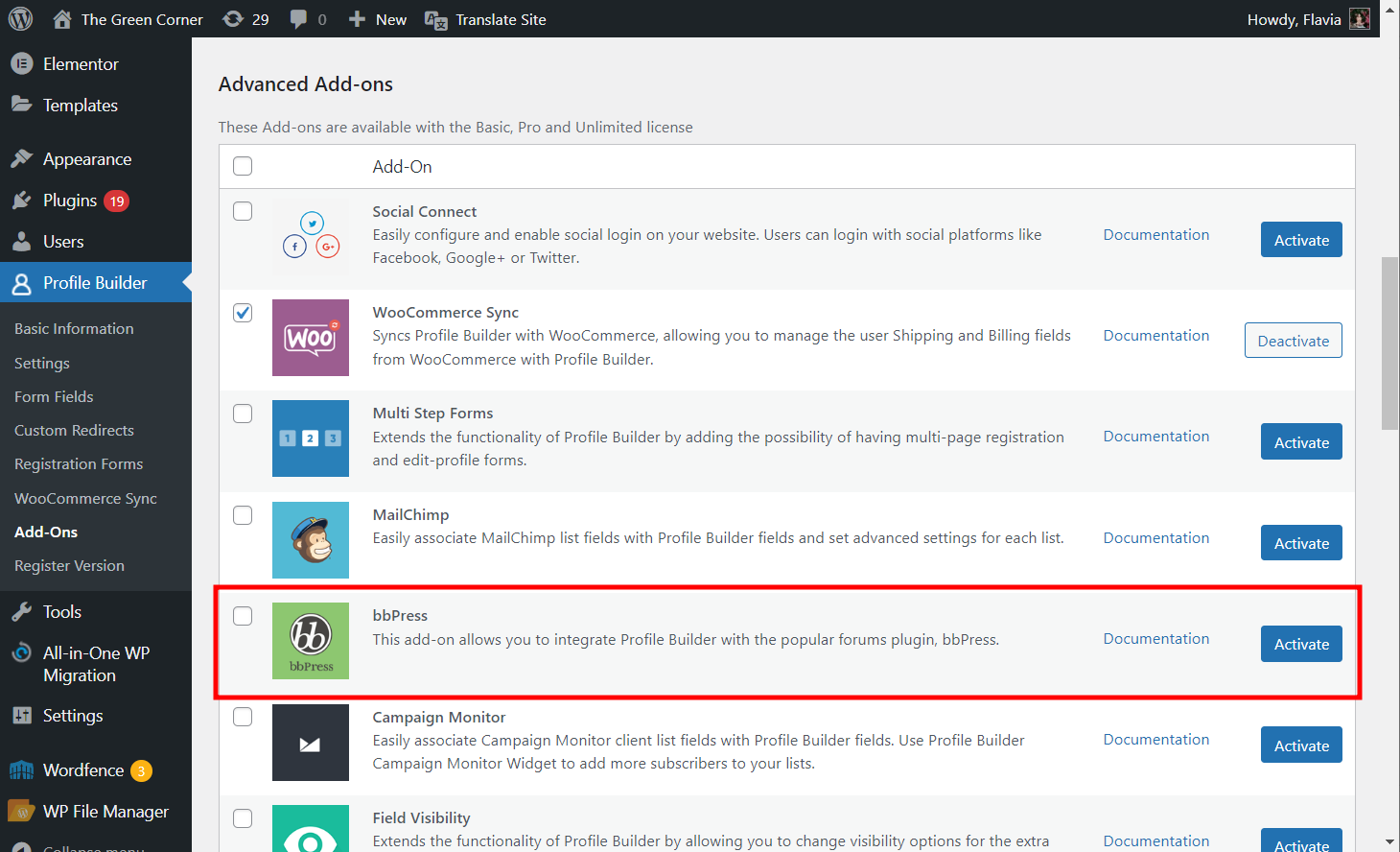The height and width of the screenshot is (852, 1400).
Task: Click the Translate Site icon
Action: [x=435, y=20]
